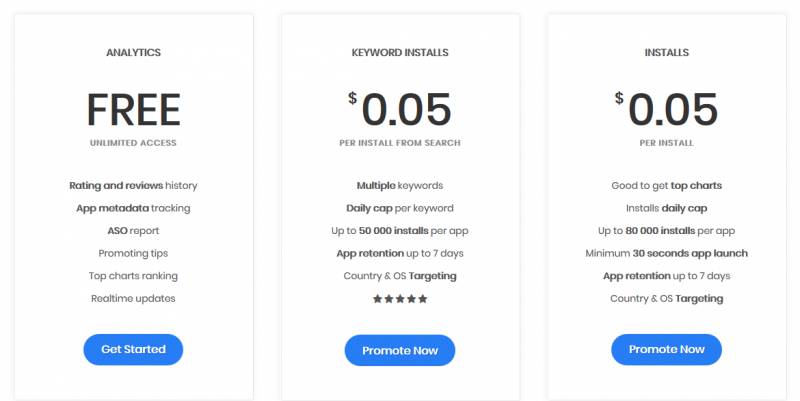800x401 pixels.
Task: Click the App metadata tracking feature
Action: tap(133, 208)
